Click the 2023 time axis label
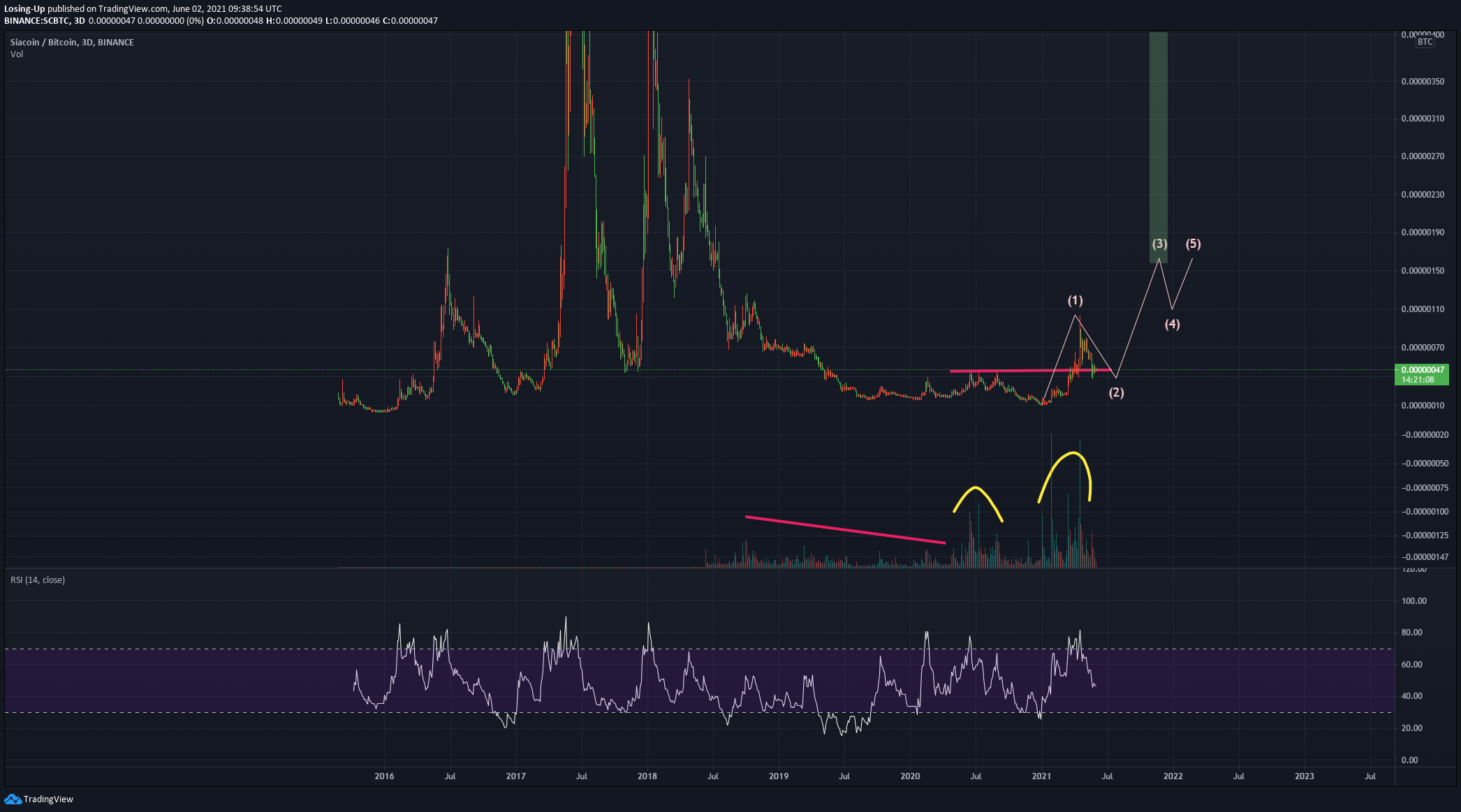This screenshot has height=812, width=1461. tap(1305, 776)
